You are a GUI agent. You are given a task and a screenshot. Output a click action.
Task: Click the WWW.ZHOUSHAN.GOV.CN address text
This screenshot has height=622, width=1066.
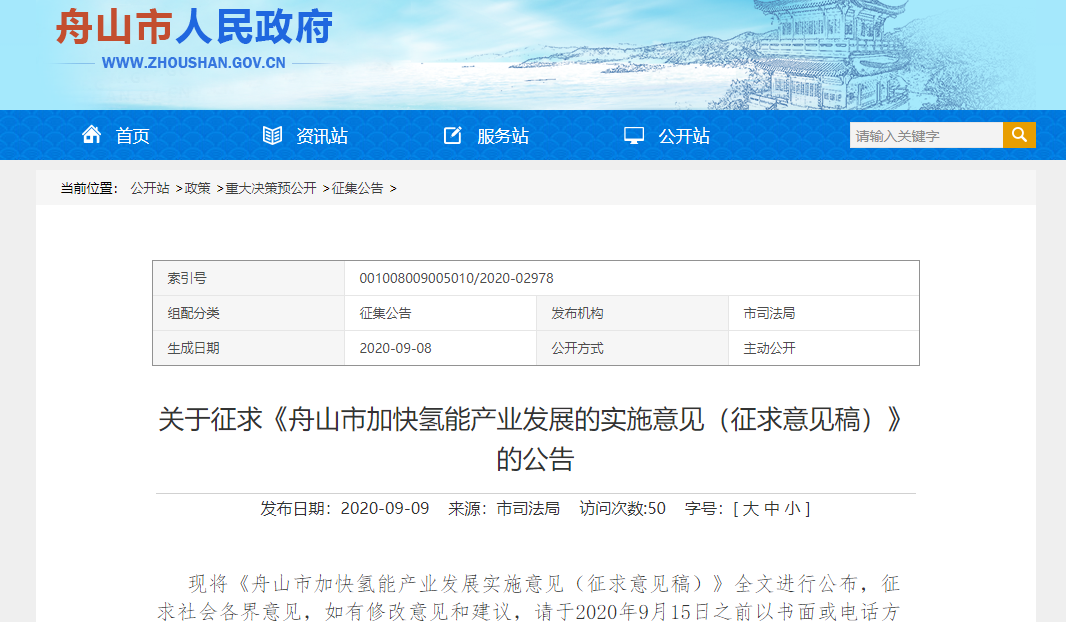193,63
